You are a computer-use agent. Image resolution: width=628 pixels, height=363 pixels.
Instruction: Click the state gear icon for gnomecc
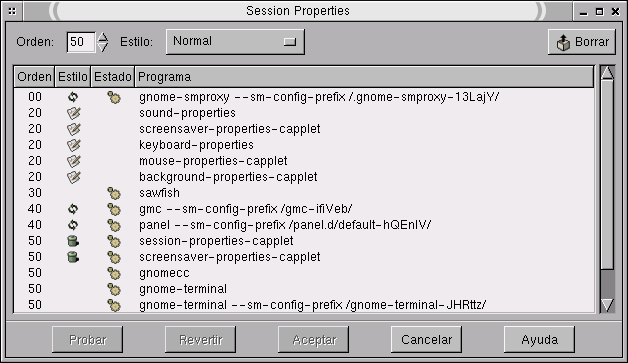[x=114, y=274]
